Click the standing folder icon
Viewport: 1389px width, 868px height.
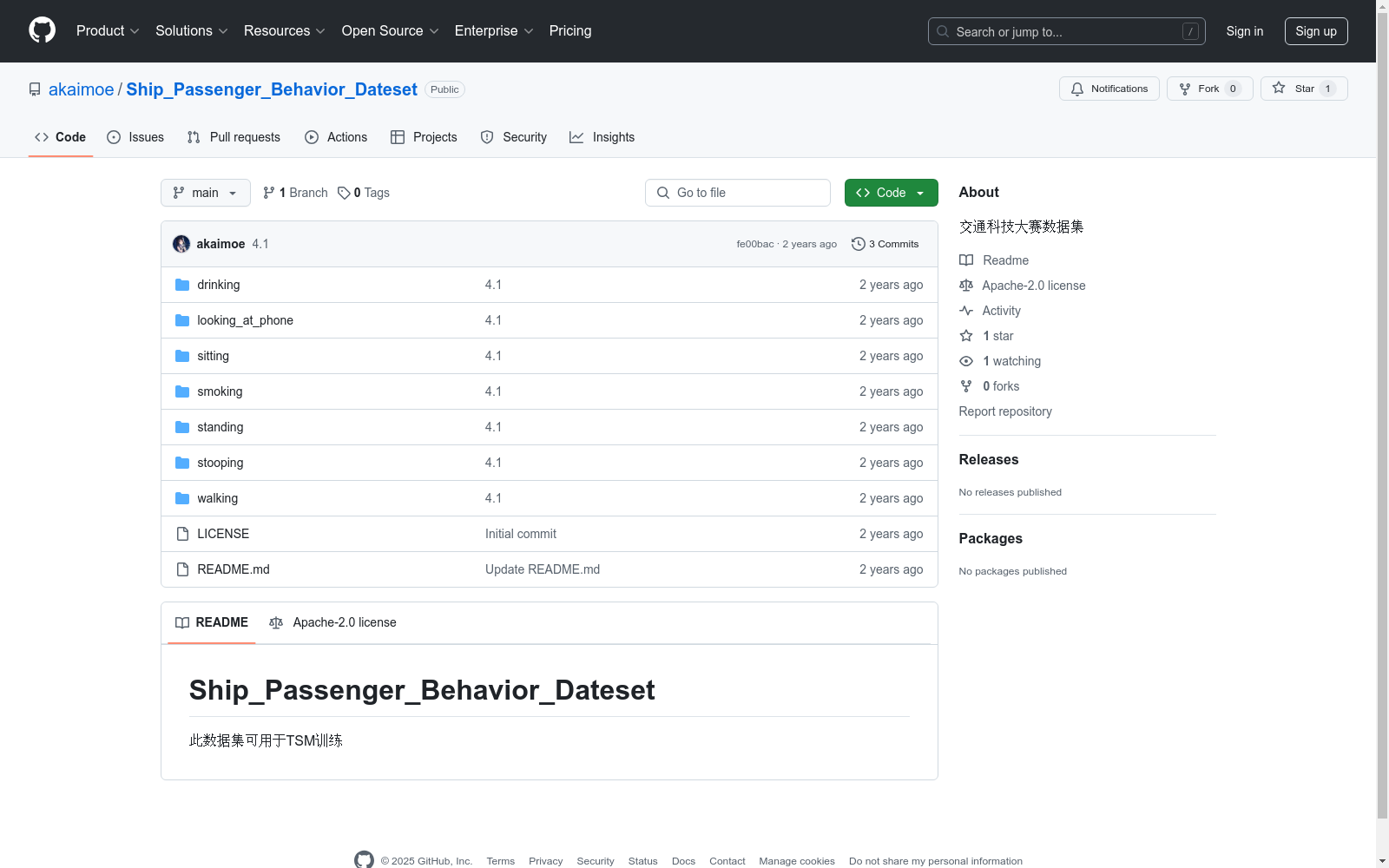click(182, 427)
